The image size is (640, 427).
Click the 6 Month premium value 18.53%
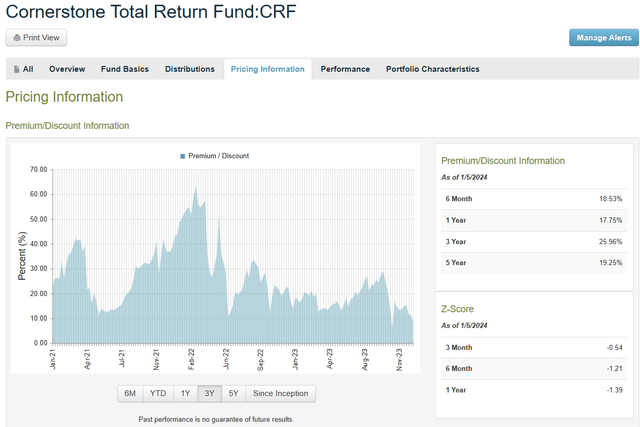click(x=611, y=199)
